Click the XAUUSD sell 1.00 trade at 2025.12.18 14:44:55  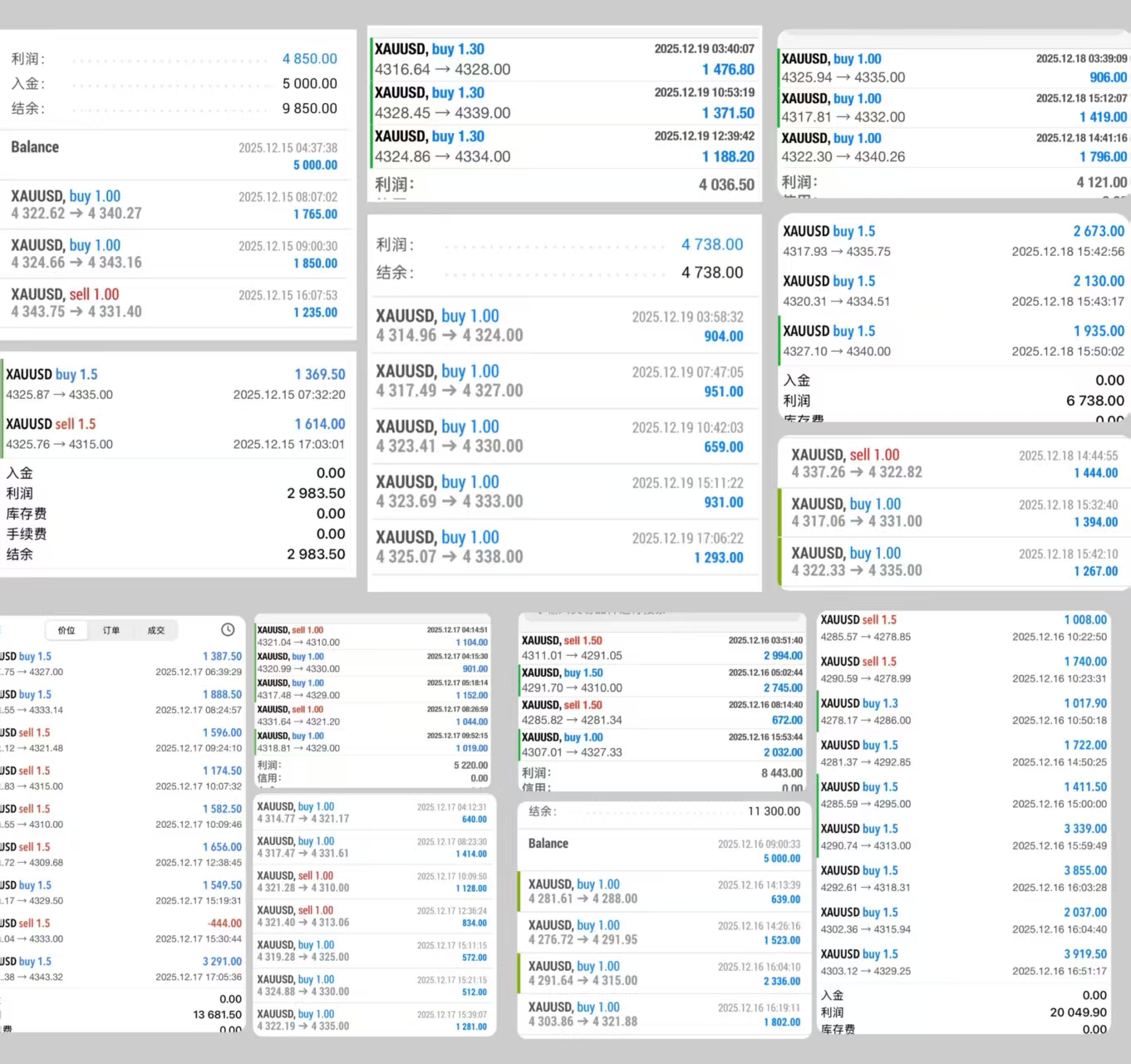[x=954, y=463]
